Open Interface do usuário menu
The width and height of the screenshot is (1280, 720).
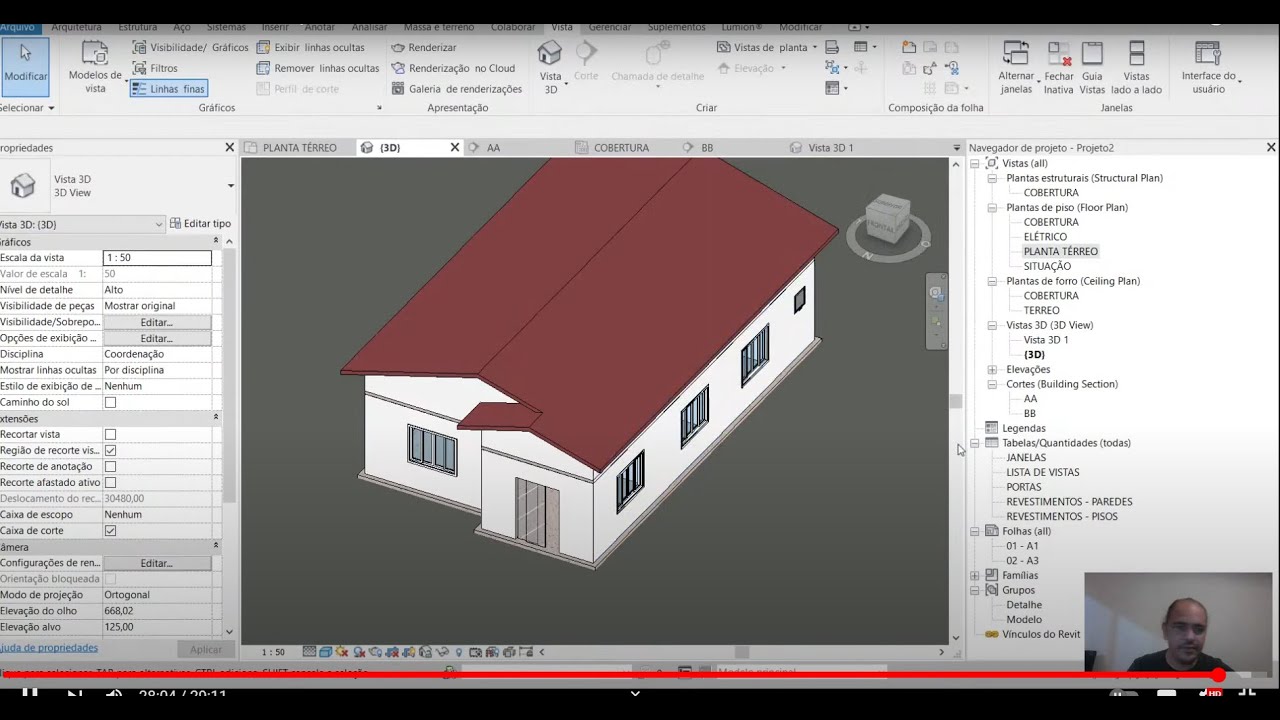tap(1209, 67)
